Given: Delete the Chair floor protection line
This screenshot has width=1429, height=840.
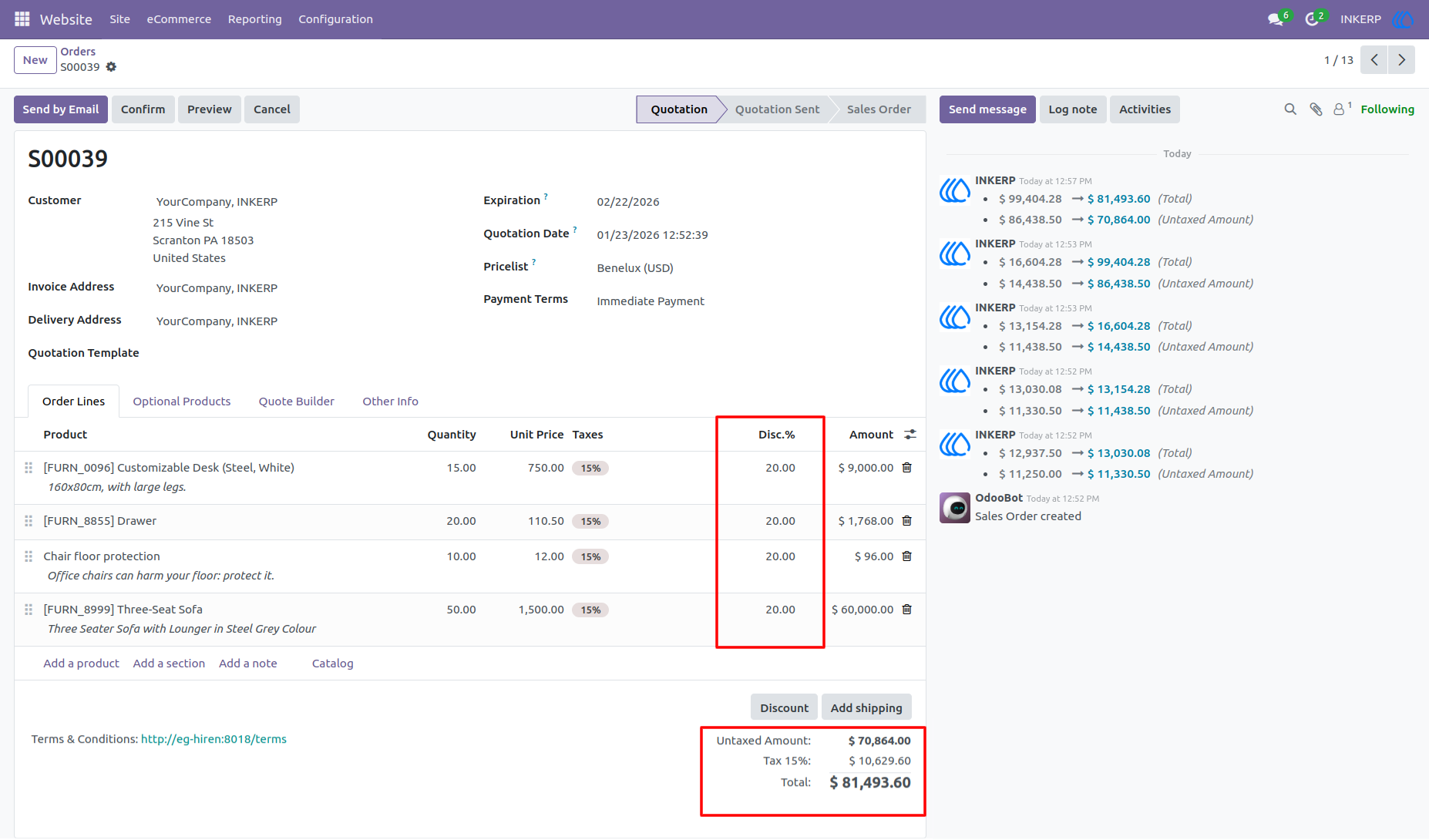Looking at the screenshot, I should tap(907, 556).
